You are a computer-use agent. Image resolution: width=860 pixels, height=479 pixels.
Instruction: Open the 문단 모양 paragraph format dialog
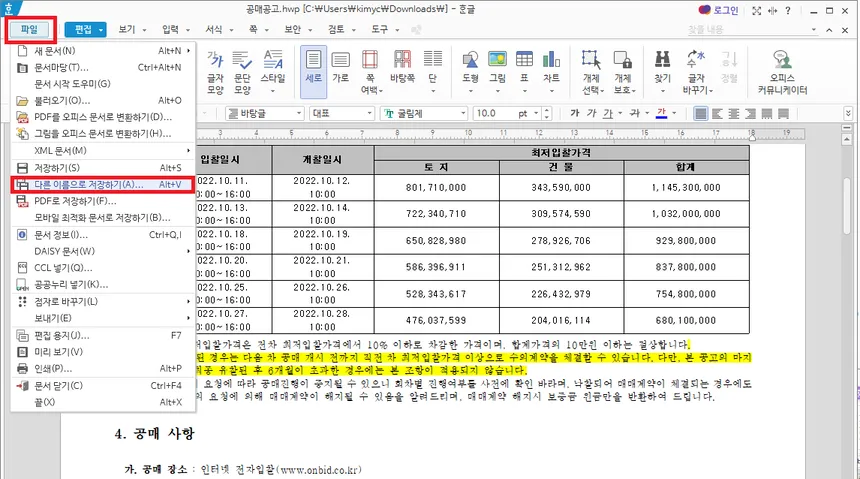pyautogui.click(x=242, y=72)
